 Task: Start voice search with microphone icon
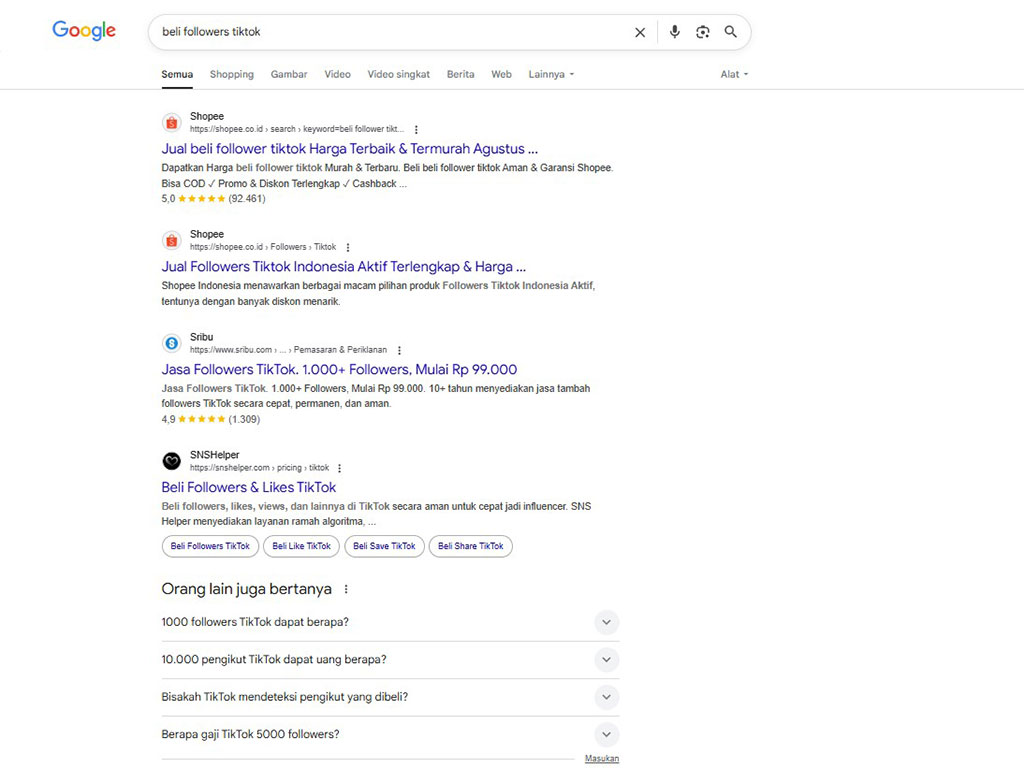[675, 31]
